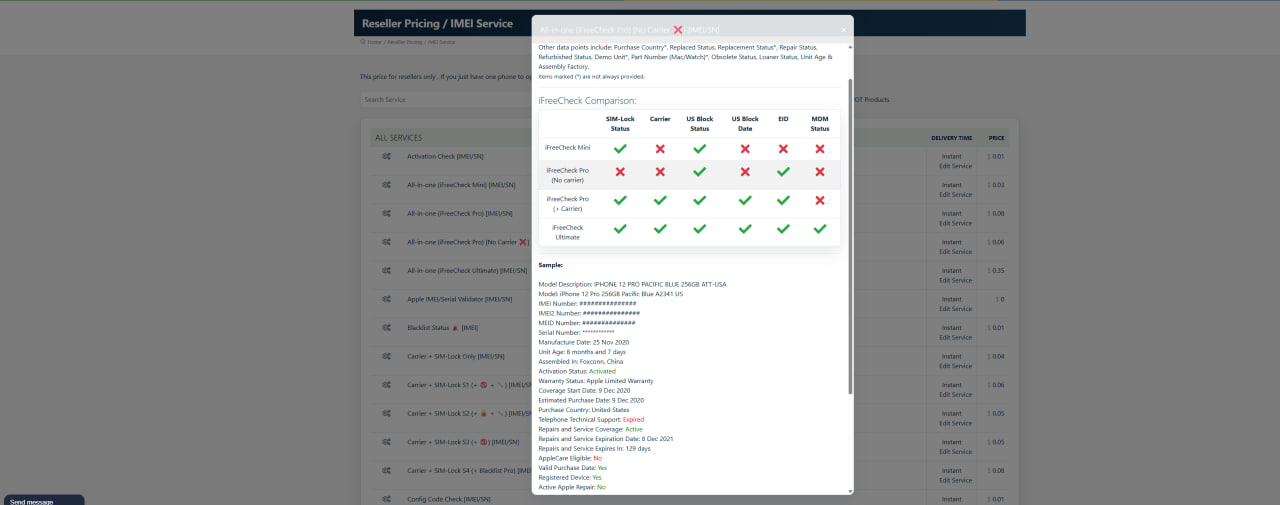Click MDM Status column header in comparison table

tap(820, 123)
